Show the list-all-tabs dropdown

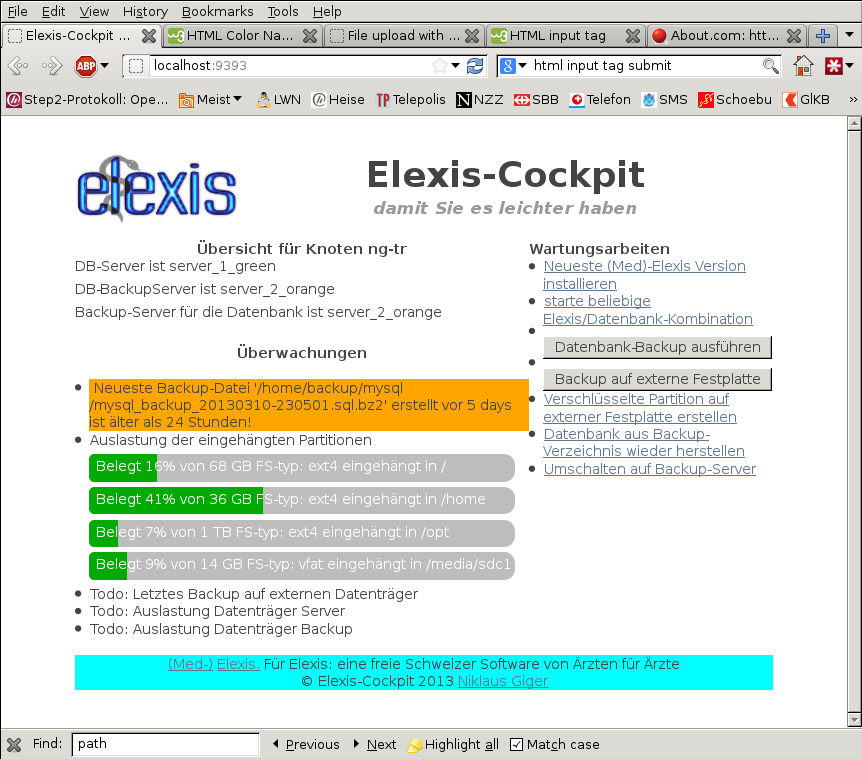849,35
